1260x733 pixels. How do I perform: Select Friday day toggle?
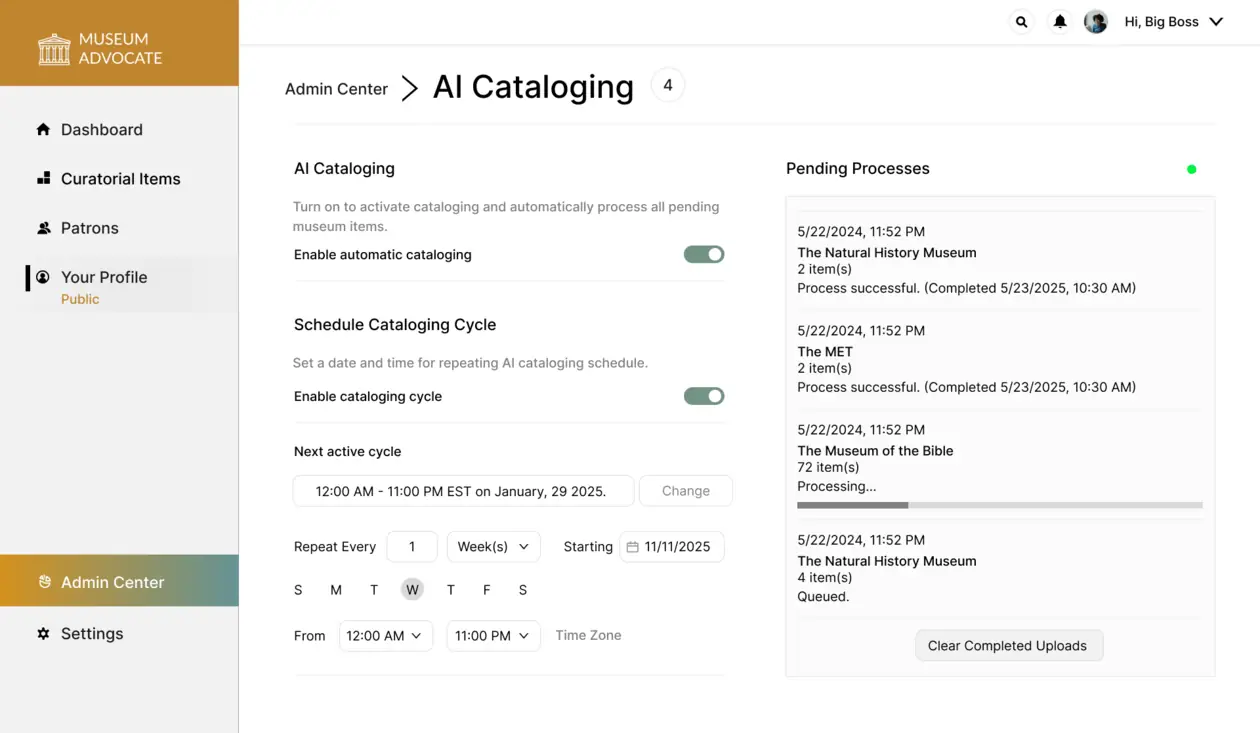pos(487,590)
